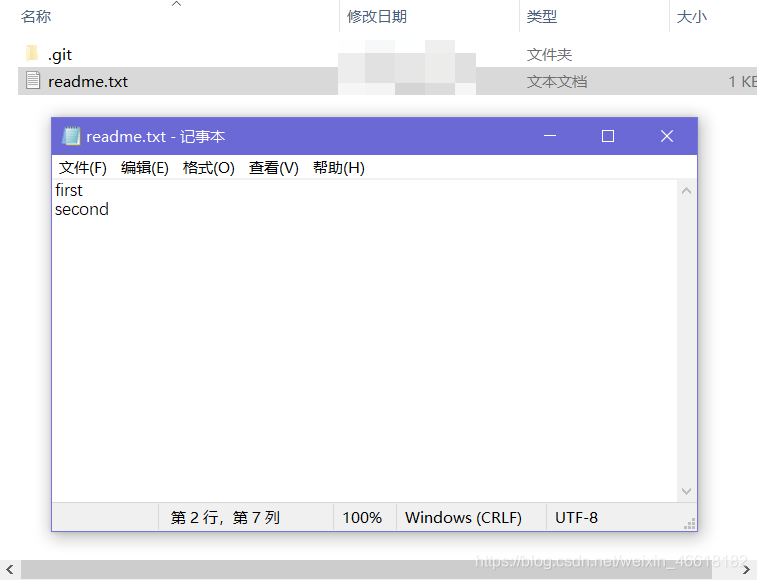Select the readme.txt file icon in Explorer
757x580 pixels.
[33, 80]
